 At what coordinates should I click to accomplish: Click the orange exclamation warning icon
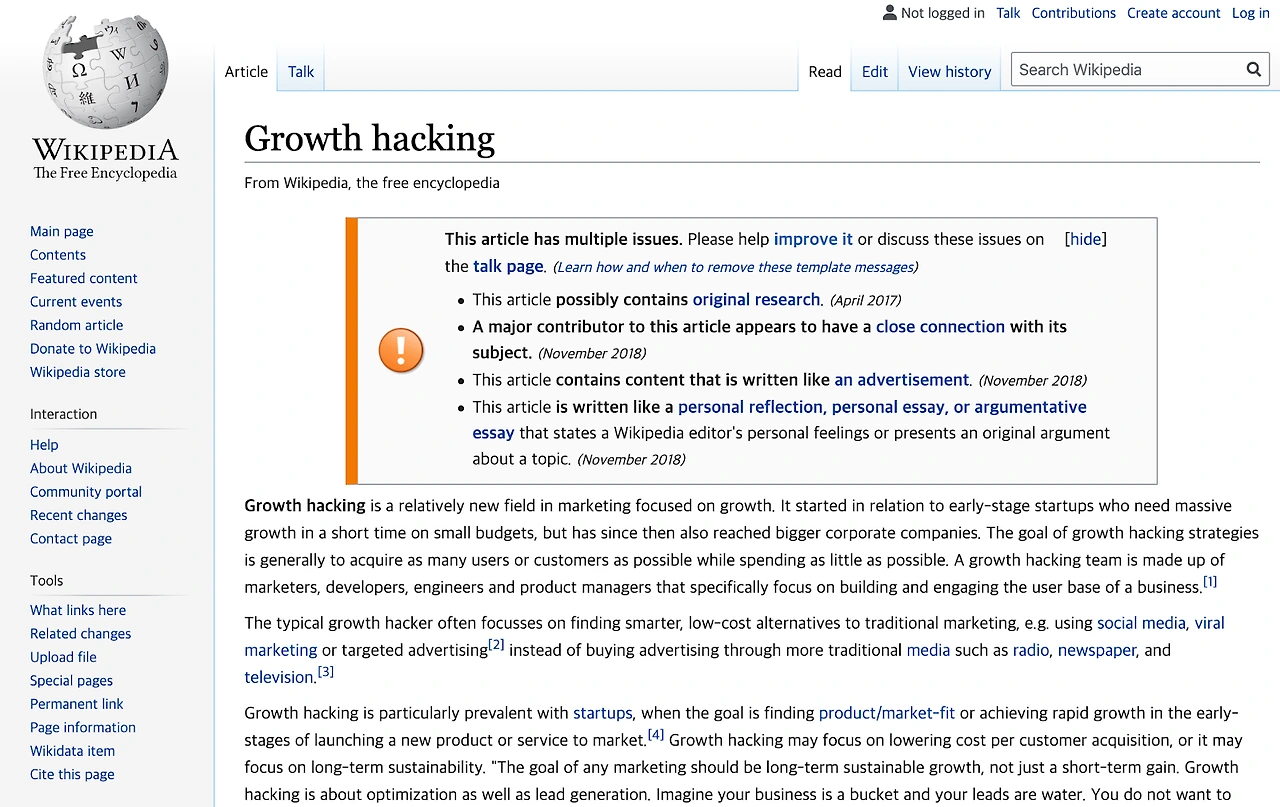click(401, 351)
